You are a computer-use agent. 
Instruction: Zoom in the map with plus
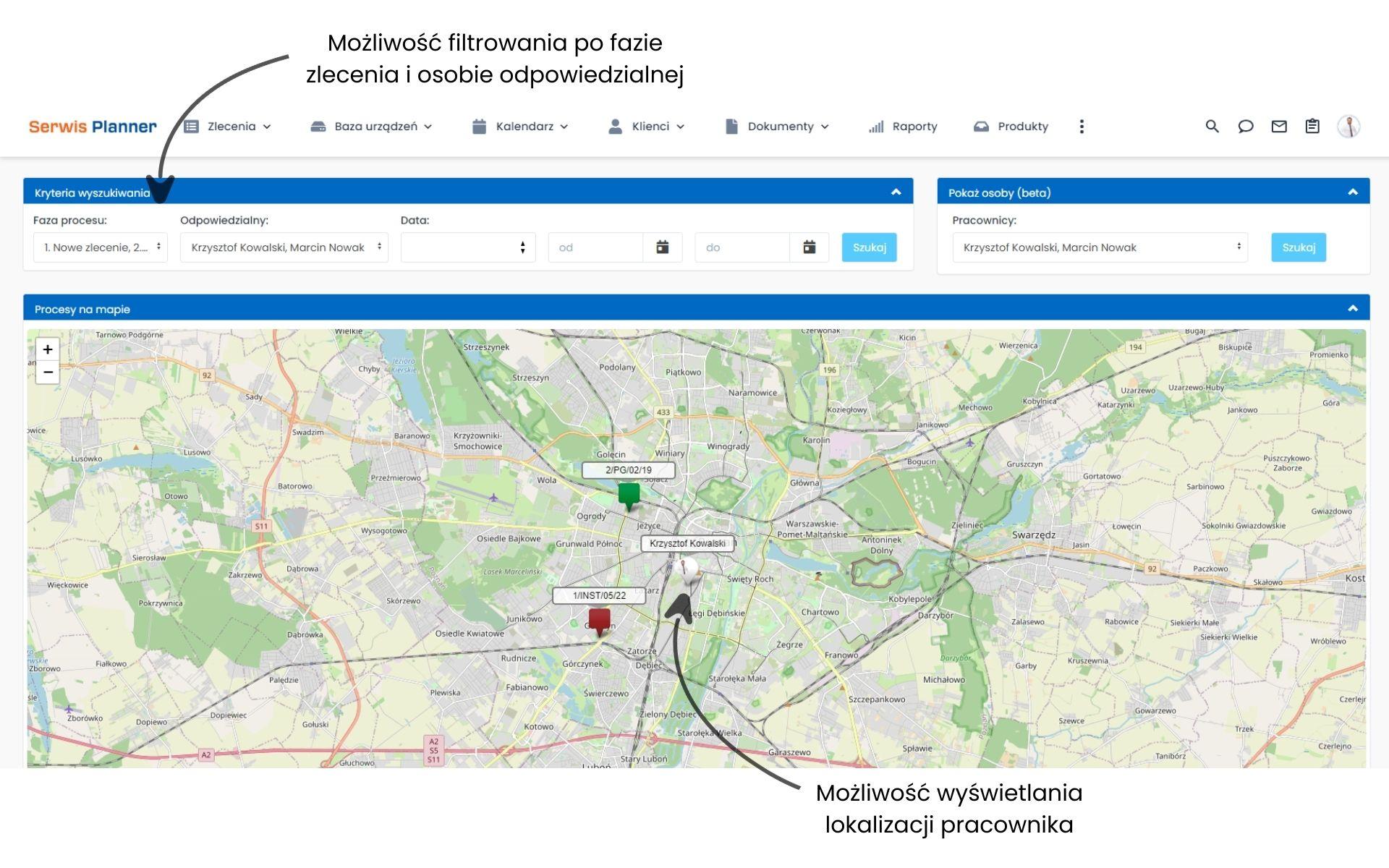point(48,349)
